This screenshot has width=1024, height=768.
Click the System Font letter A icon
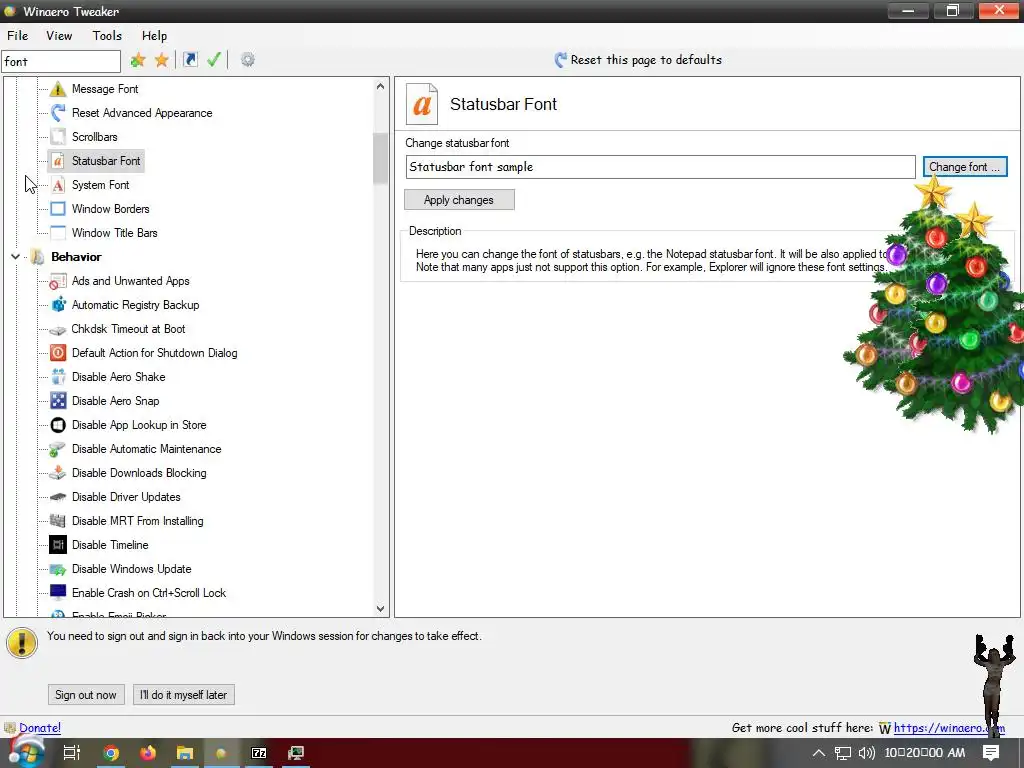[58, 185]
